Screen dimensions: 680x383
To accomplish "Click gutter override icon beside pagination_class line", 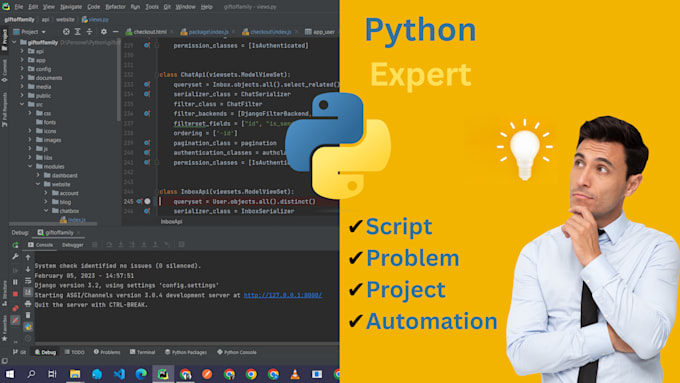I will [147, 143].
